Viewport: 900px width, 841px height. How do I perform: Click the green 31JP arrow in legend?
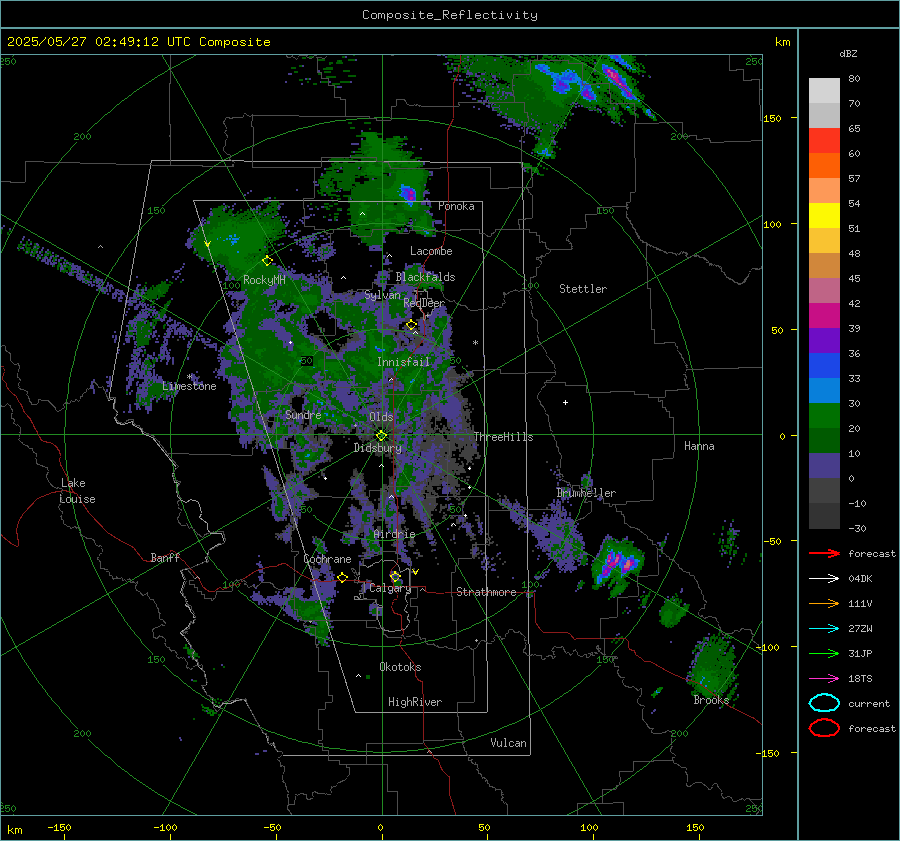click(x=824, y=653)
